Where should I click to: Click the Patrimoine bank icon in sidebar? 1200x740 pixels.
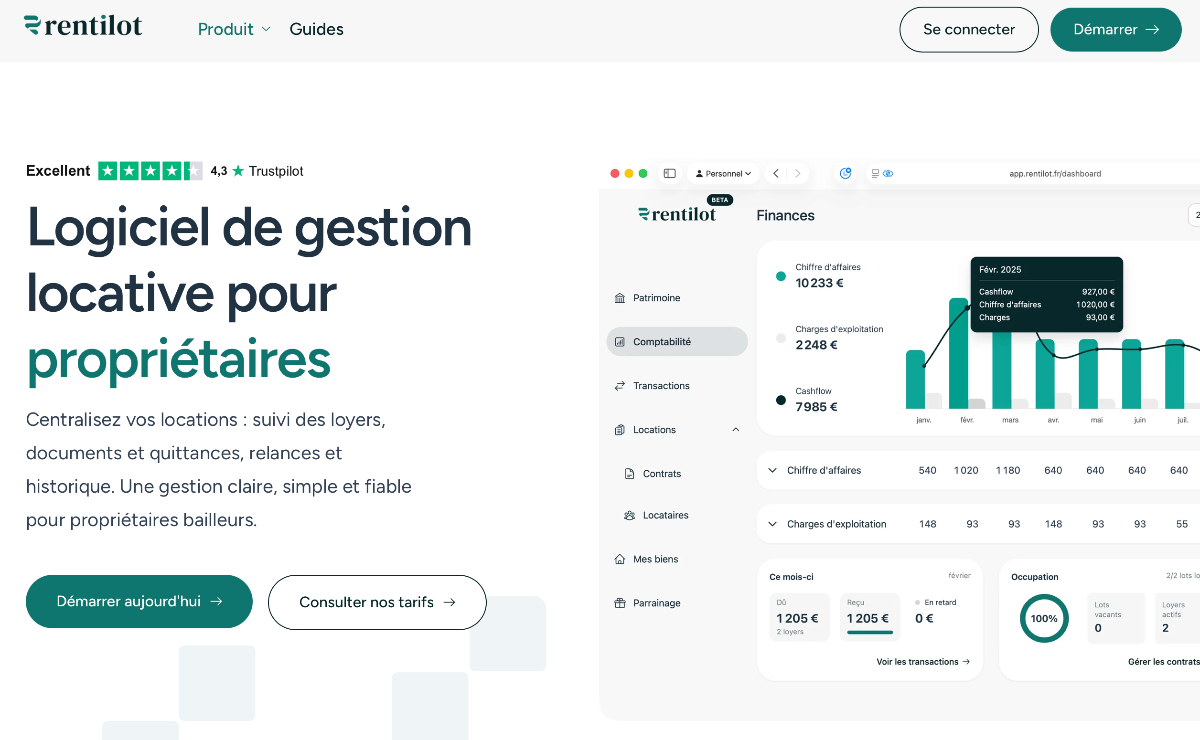(620, 298)
